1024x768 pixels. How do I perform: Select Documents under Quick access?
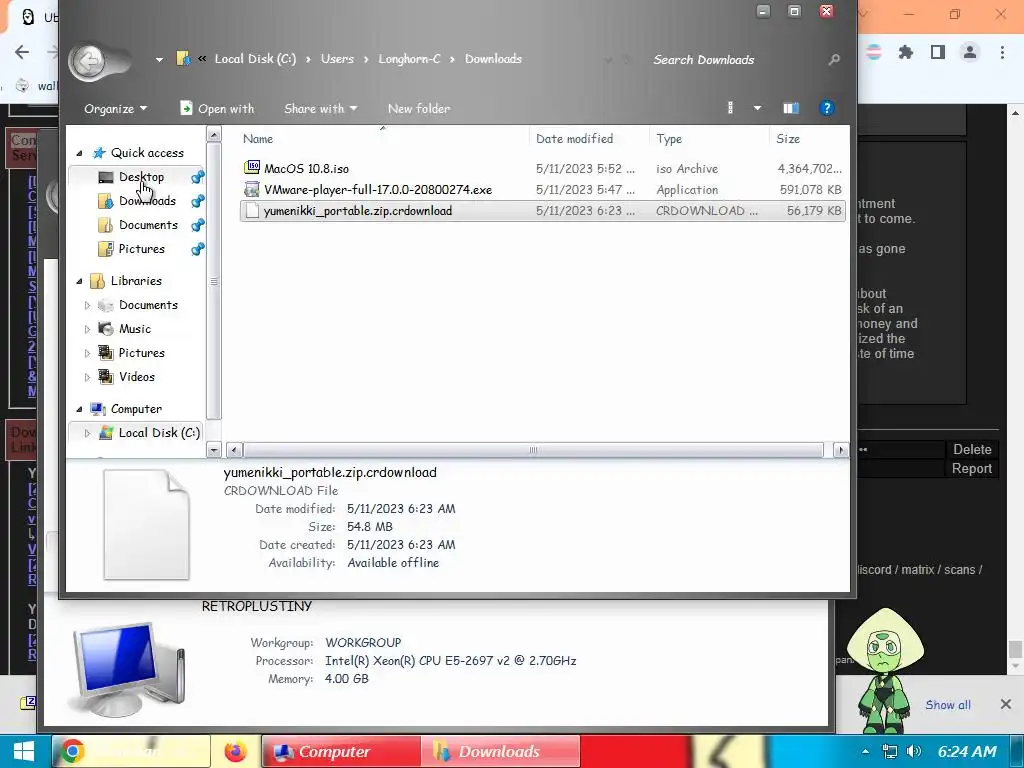click(148, 225)
